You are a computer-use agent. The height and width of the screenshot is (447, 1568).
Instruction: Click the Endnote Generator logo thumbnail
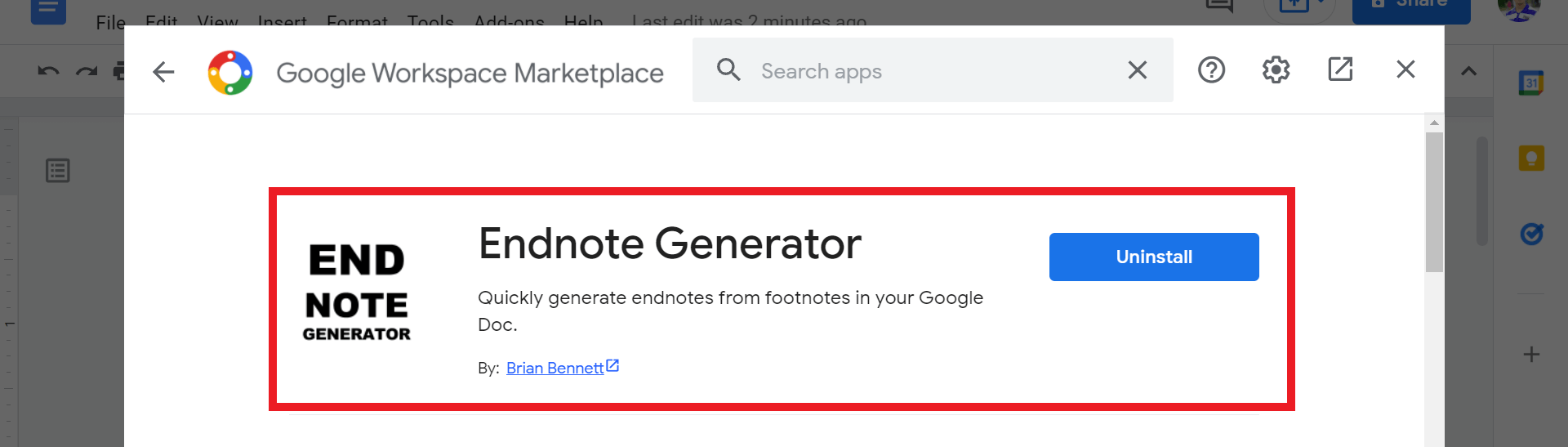pos(357,292)
